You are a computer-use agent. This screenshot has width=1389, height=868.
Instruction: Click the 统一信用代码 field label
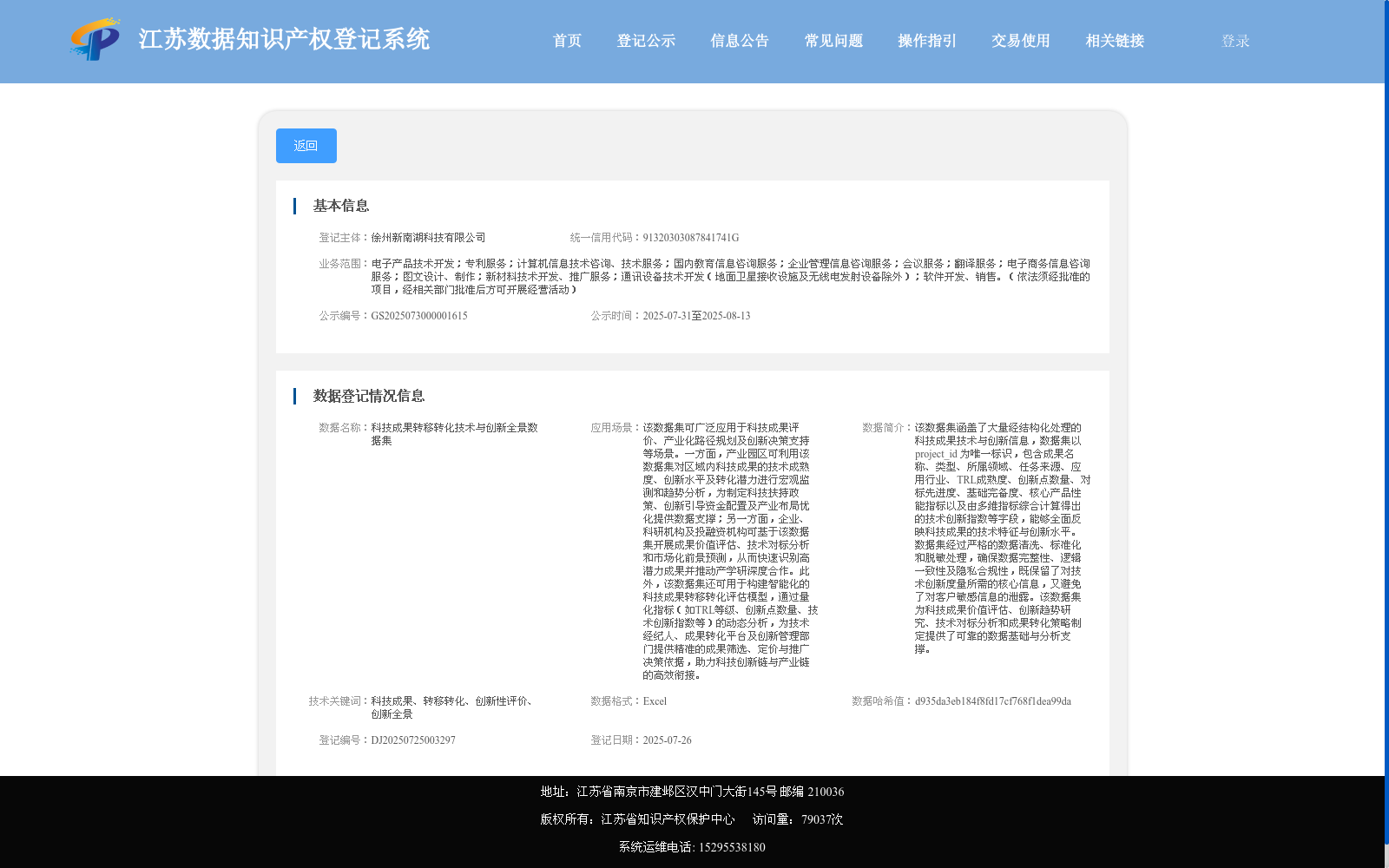606,238
